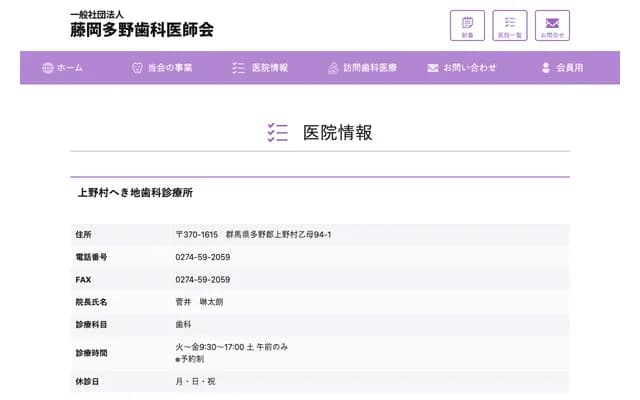
Task: Click the 医院情報 page heading text
Action: click(x=338, y=132)
